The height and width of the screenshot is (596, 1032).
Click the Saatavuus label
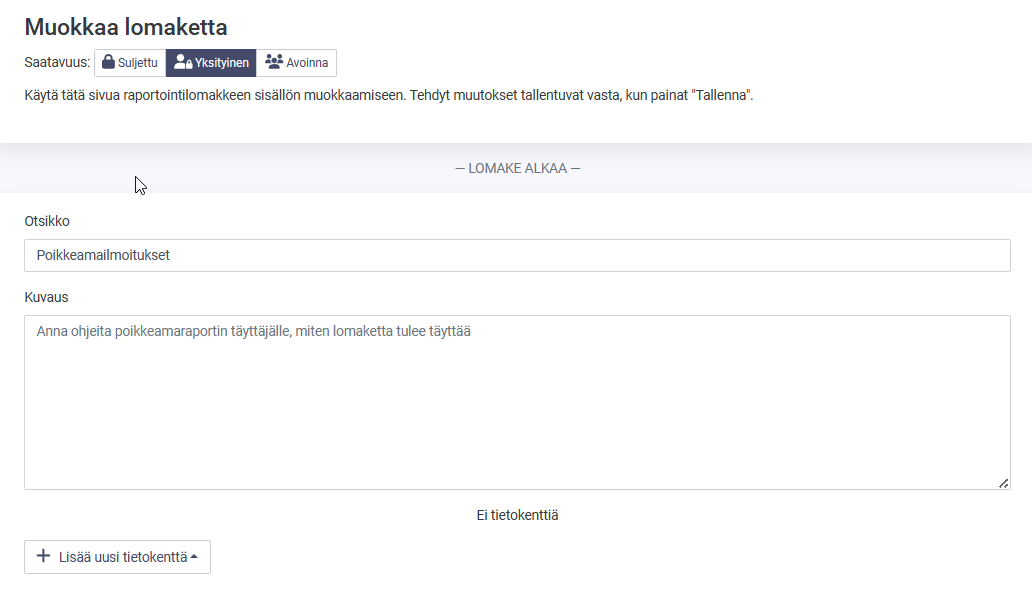(x=57, y=62)
